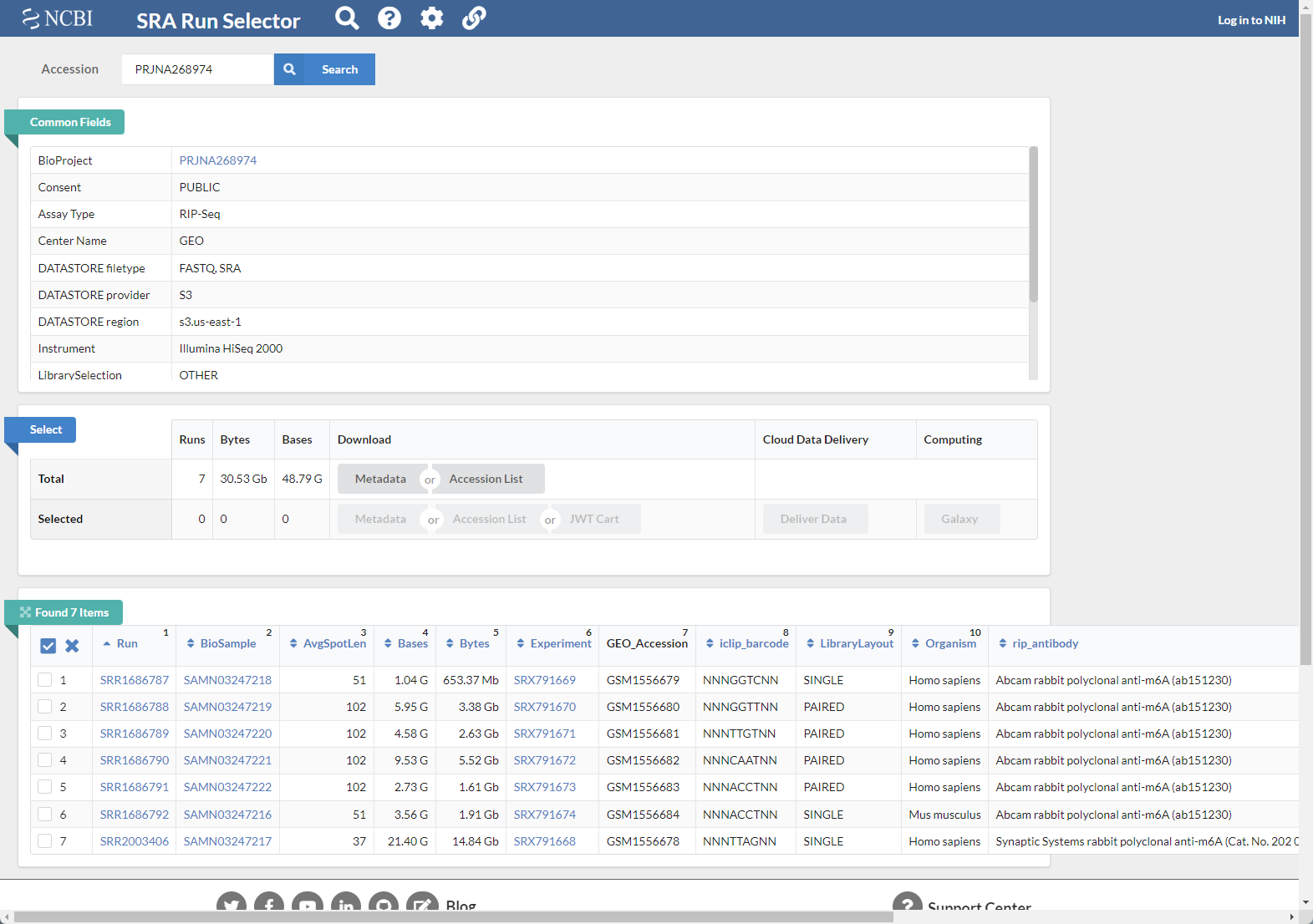1313x924 pixels.
Task: Check the box for row 1 SRR1686787
Action: click(x=45, y=680)
